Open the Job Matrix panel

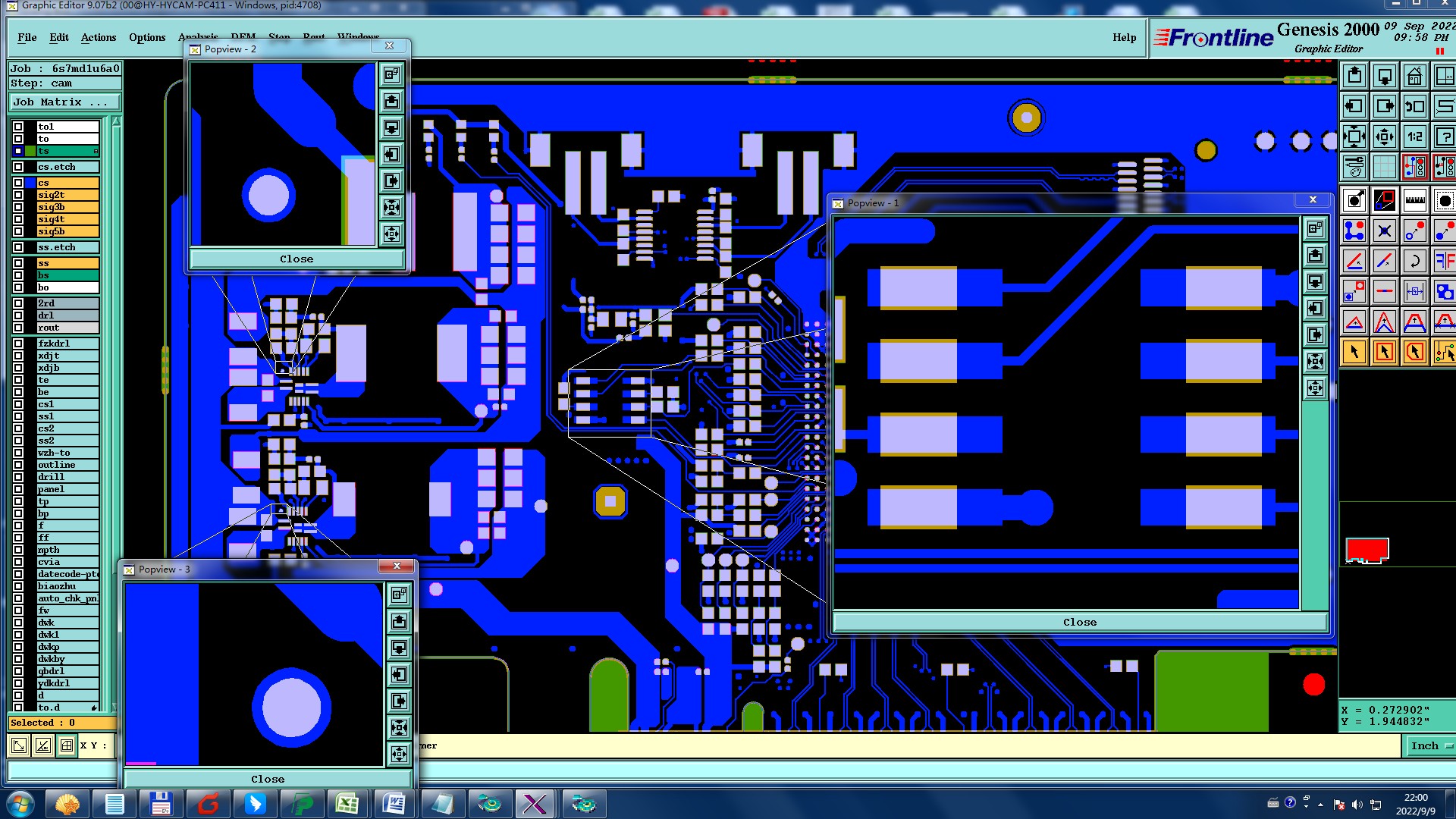click(x=64, y=102)
